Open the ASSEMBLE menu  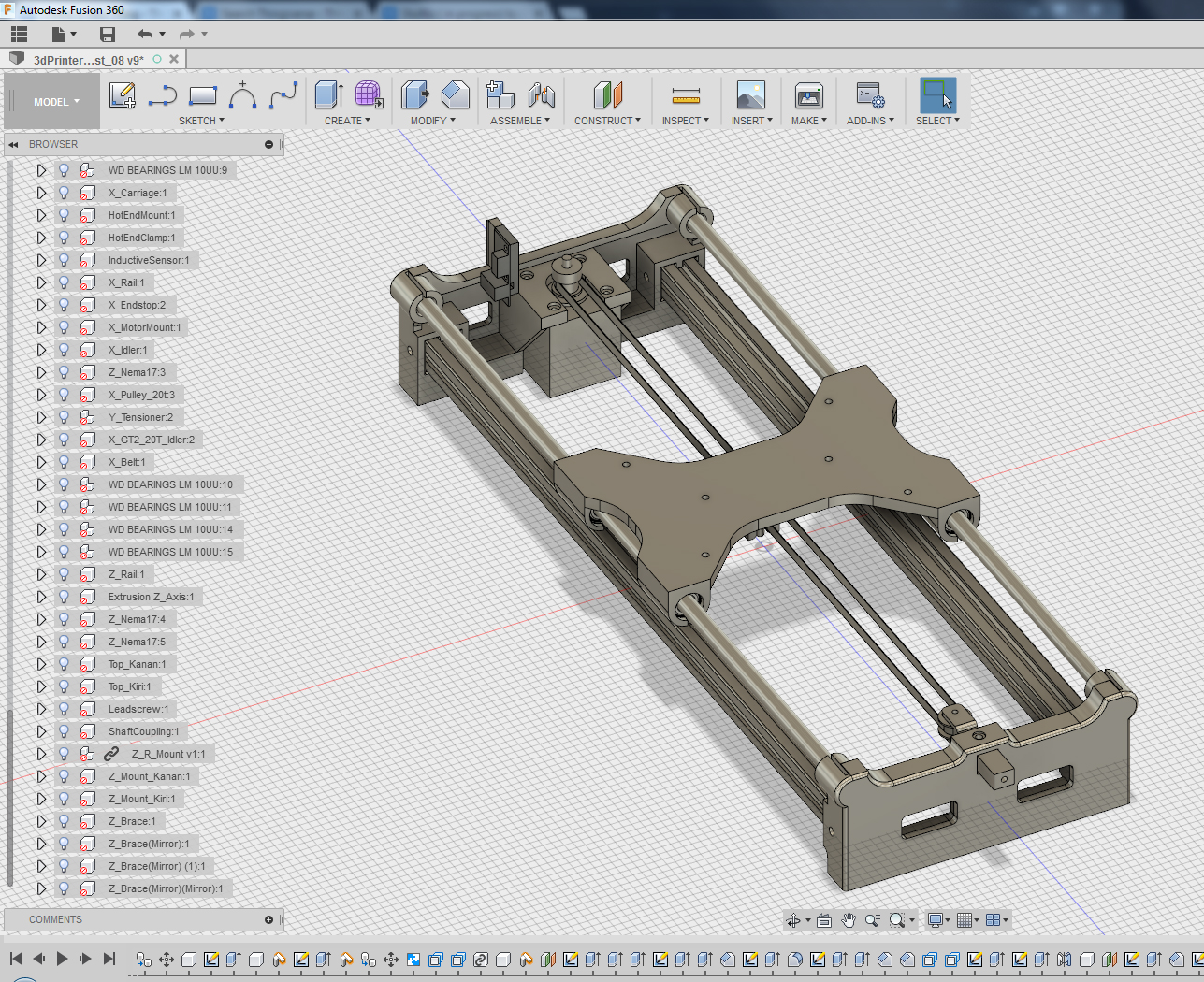pyautogui.click(x=520, y=121)
